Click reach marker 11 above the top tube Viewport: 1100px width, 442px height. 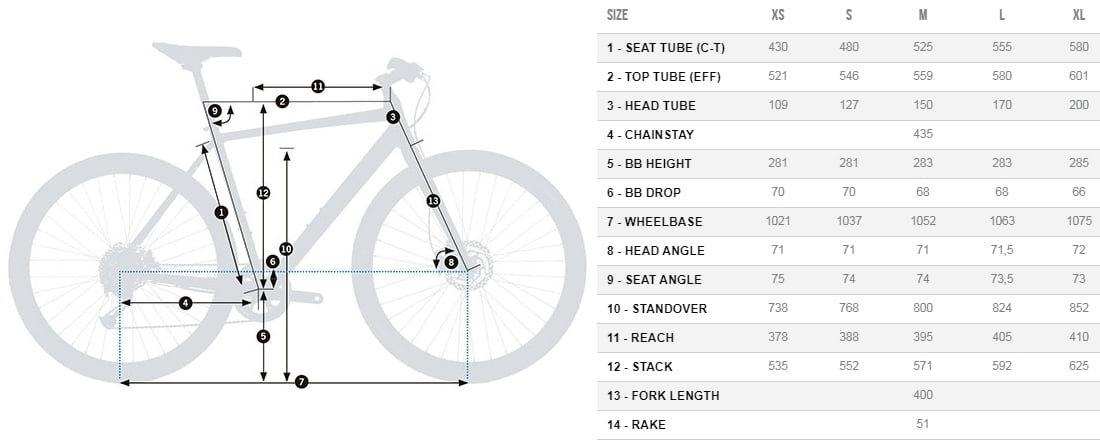point(318,87)
